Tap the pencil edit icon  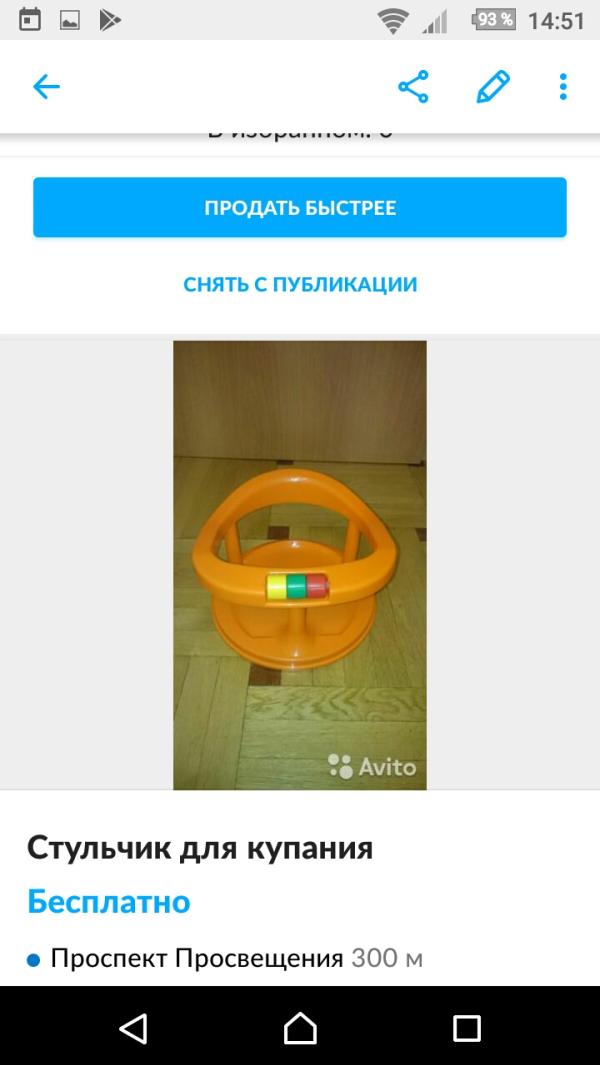click(x=493, y=87)
